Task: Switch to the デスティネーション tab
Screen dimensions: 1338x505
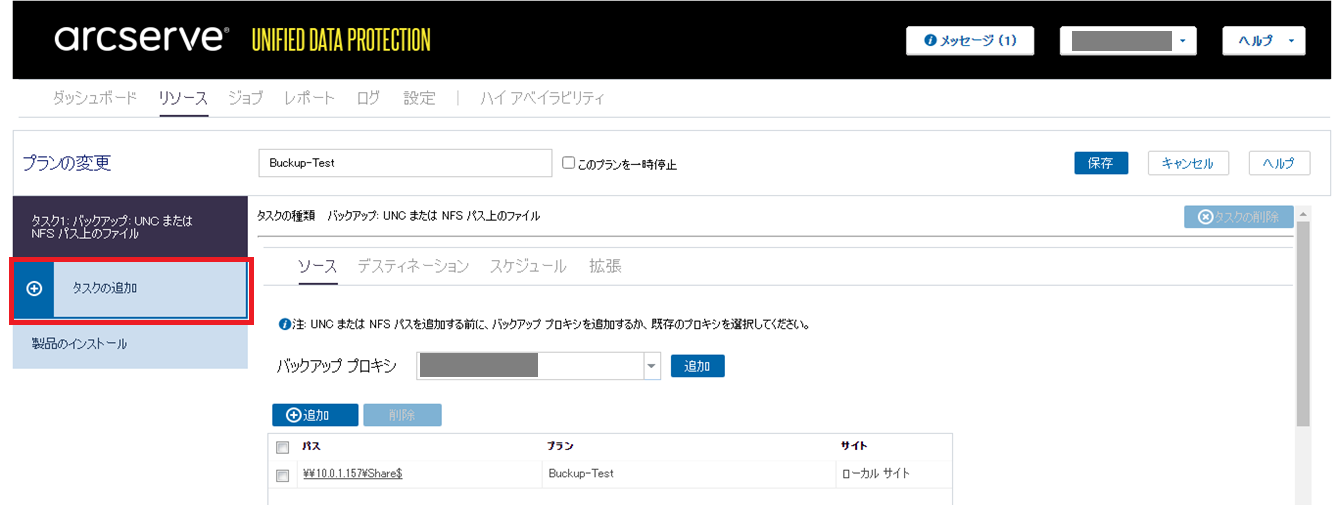Action: (x=413, y=266)
